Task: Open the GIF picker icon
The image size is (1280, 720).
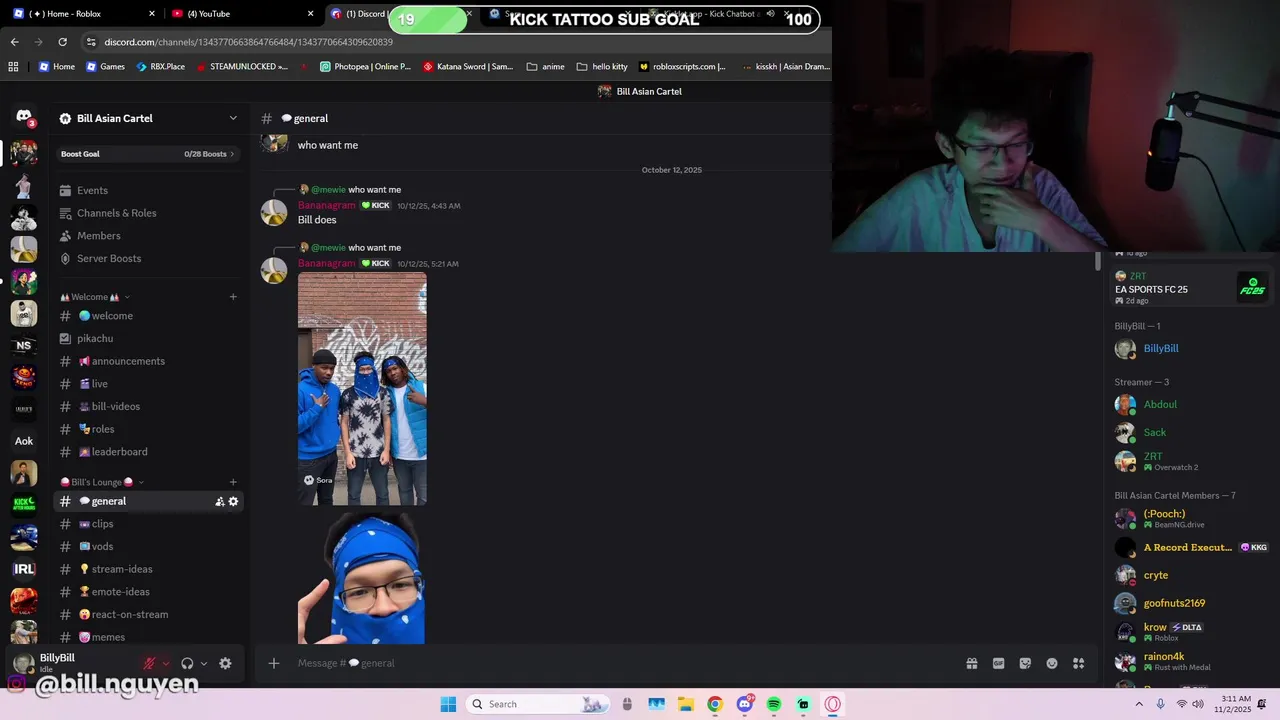Action: [998, 663]
